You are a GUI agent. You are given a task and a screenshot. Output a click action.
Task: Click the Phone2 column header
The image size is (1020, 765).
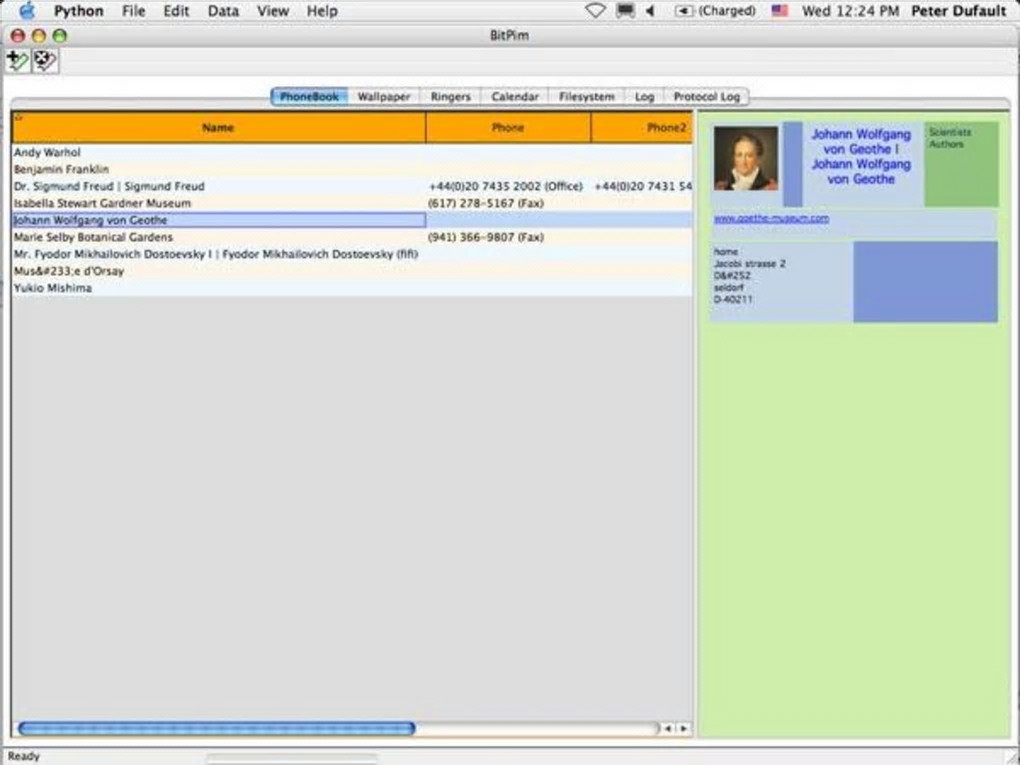(x=642, y=128)
